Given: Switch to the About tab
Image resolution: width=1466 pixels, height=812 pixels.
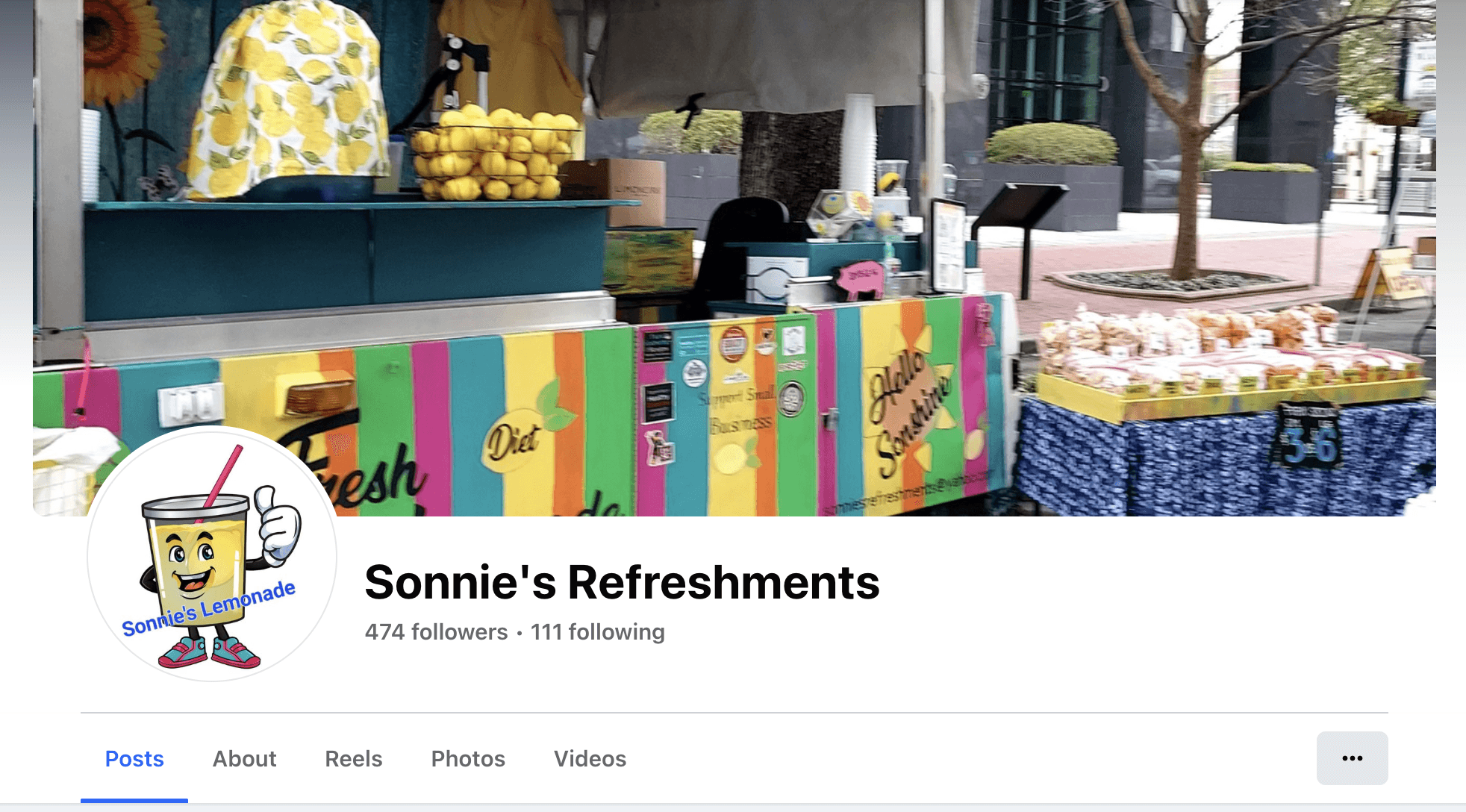Looking at the screenshot, I should point(244,759).
